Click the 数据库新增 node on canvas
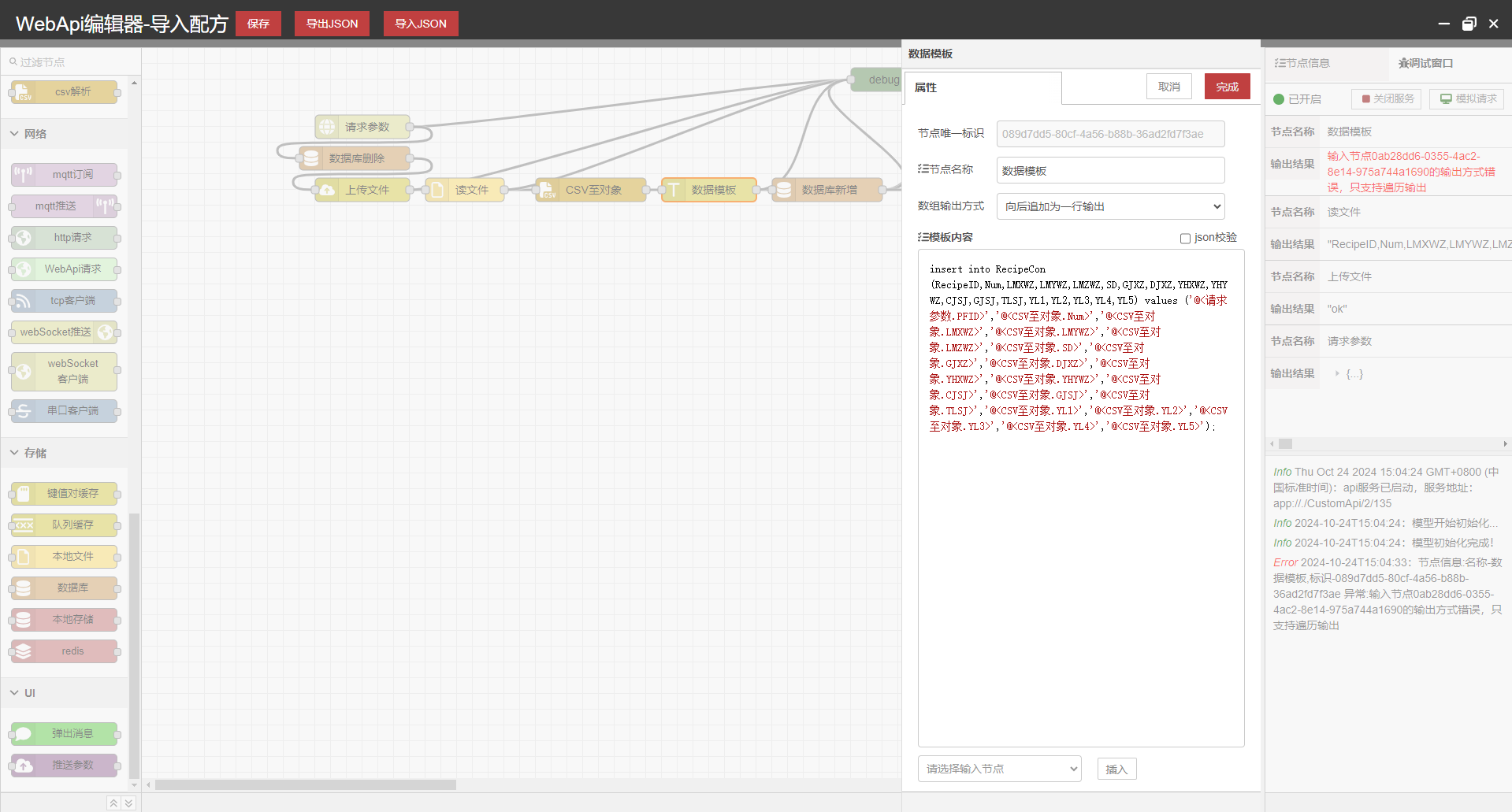 coord(827,190)
